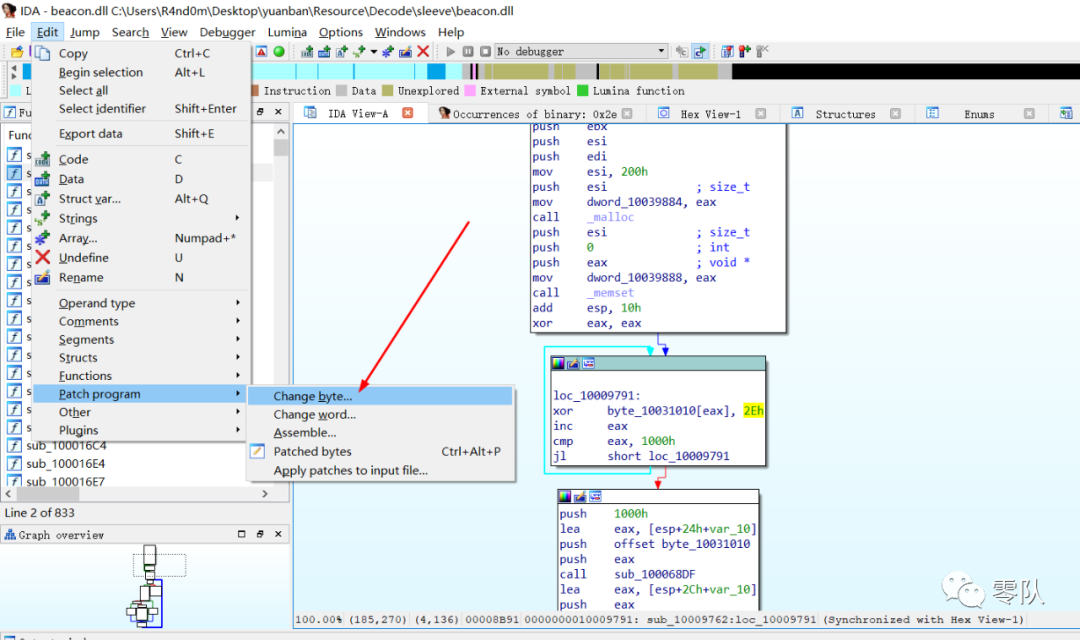
Task: Click the Struct var toolbar icon
Action: [x=342, y=52]
